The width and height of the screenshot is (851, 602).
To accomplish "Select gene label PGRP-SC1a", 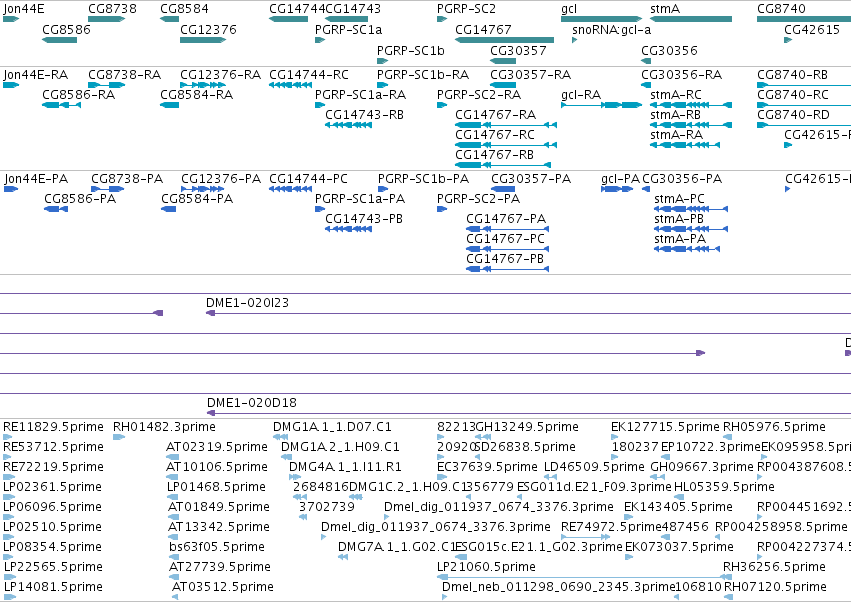I will [x=348, y=29].
